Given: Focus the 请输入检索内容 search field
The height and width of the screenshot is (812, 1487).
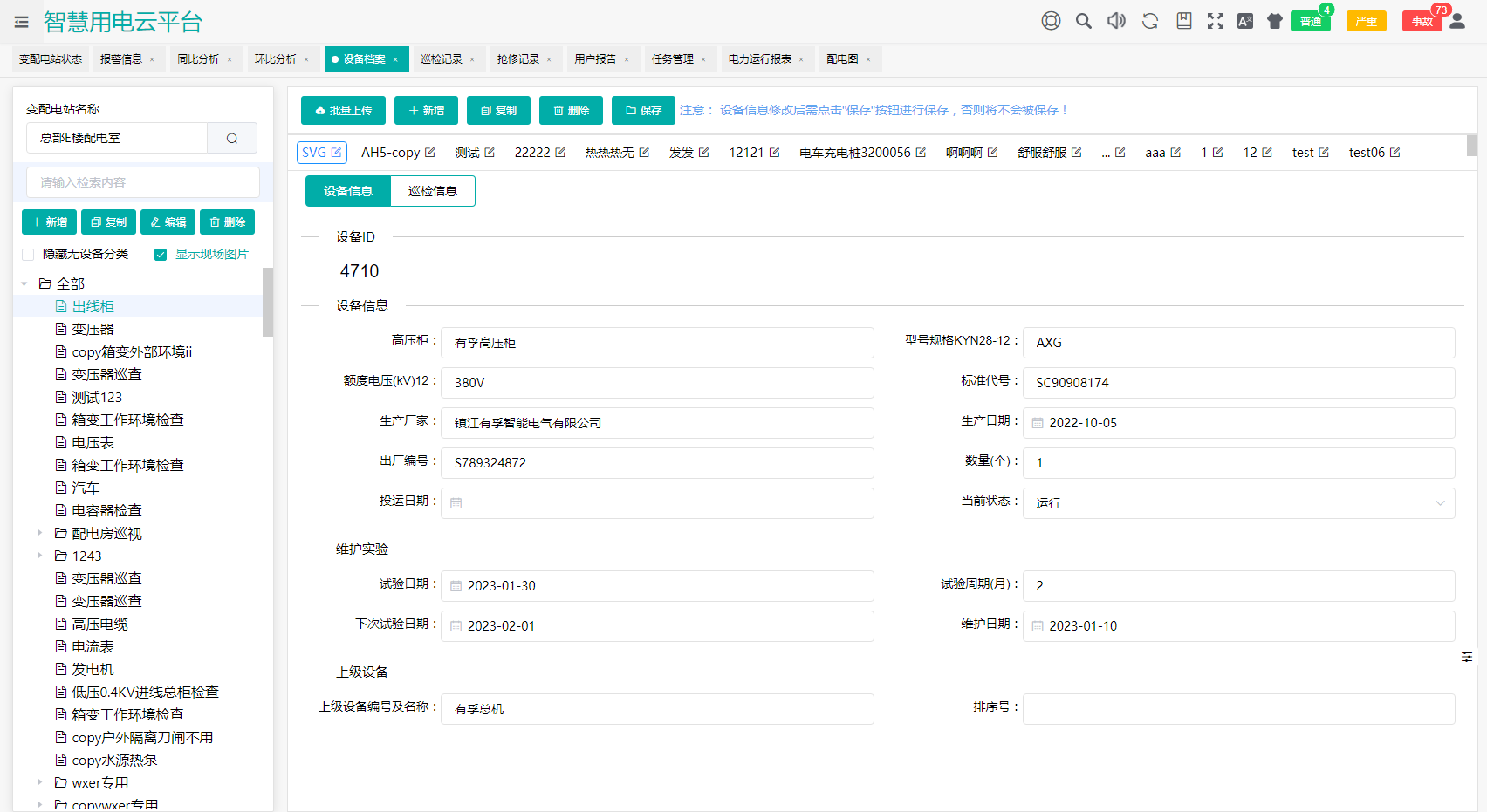Looking at the screenshot, I should pyautogui.click(x=143, y=182).
